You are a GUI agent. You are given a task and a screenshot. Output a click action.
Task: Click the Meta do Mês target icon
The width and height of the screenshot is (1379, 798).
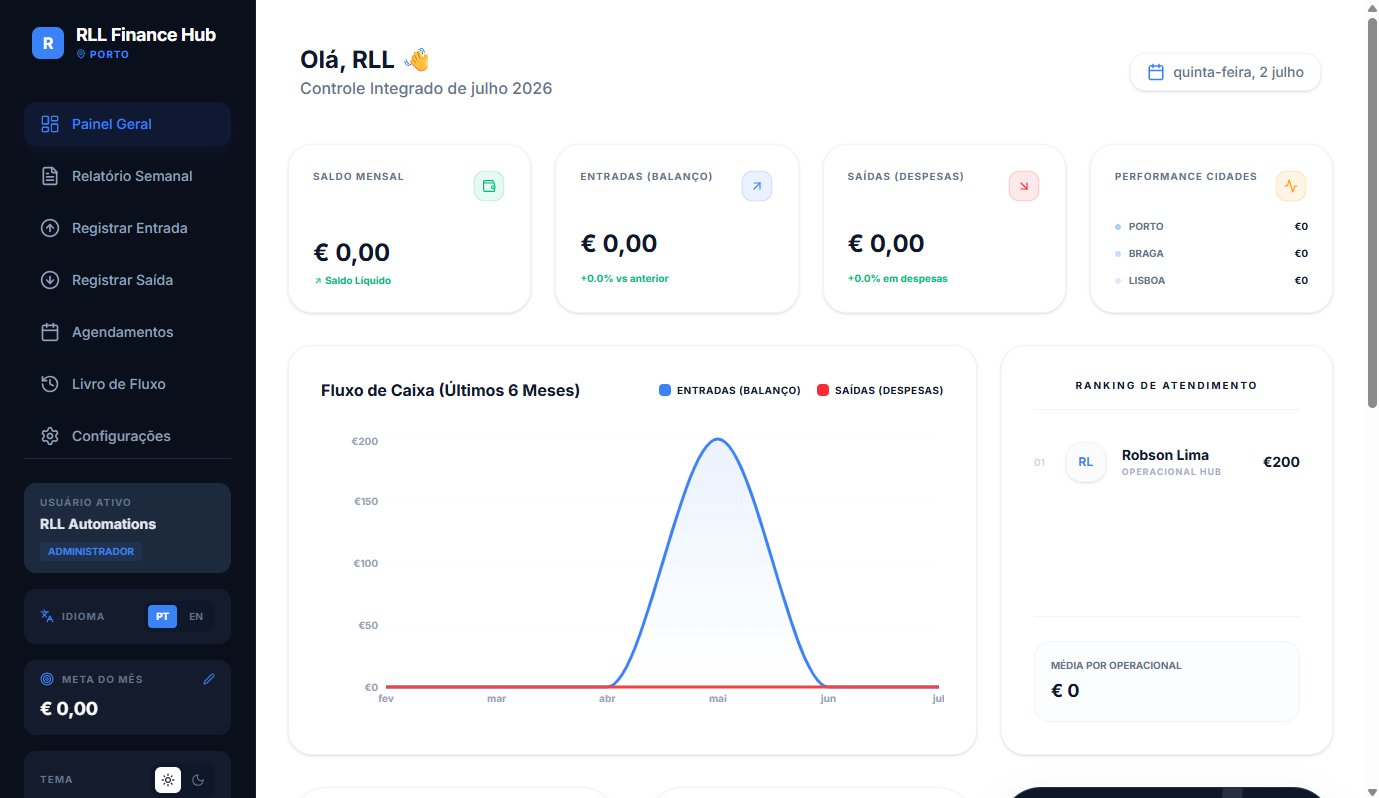coord(47,679)
